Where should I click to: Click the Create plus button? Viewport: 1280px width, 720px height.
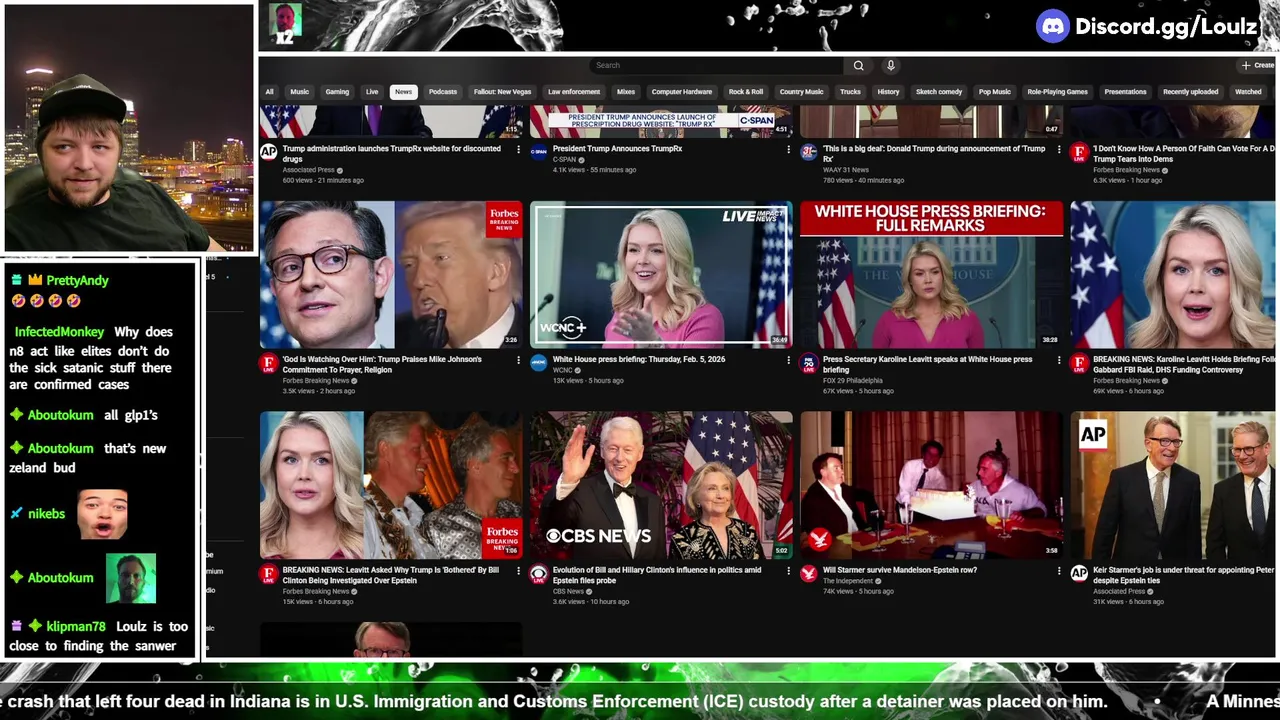(x=1258, y=65)
